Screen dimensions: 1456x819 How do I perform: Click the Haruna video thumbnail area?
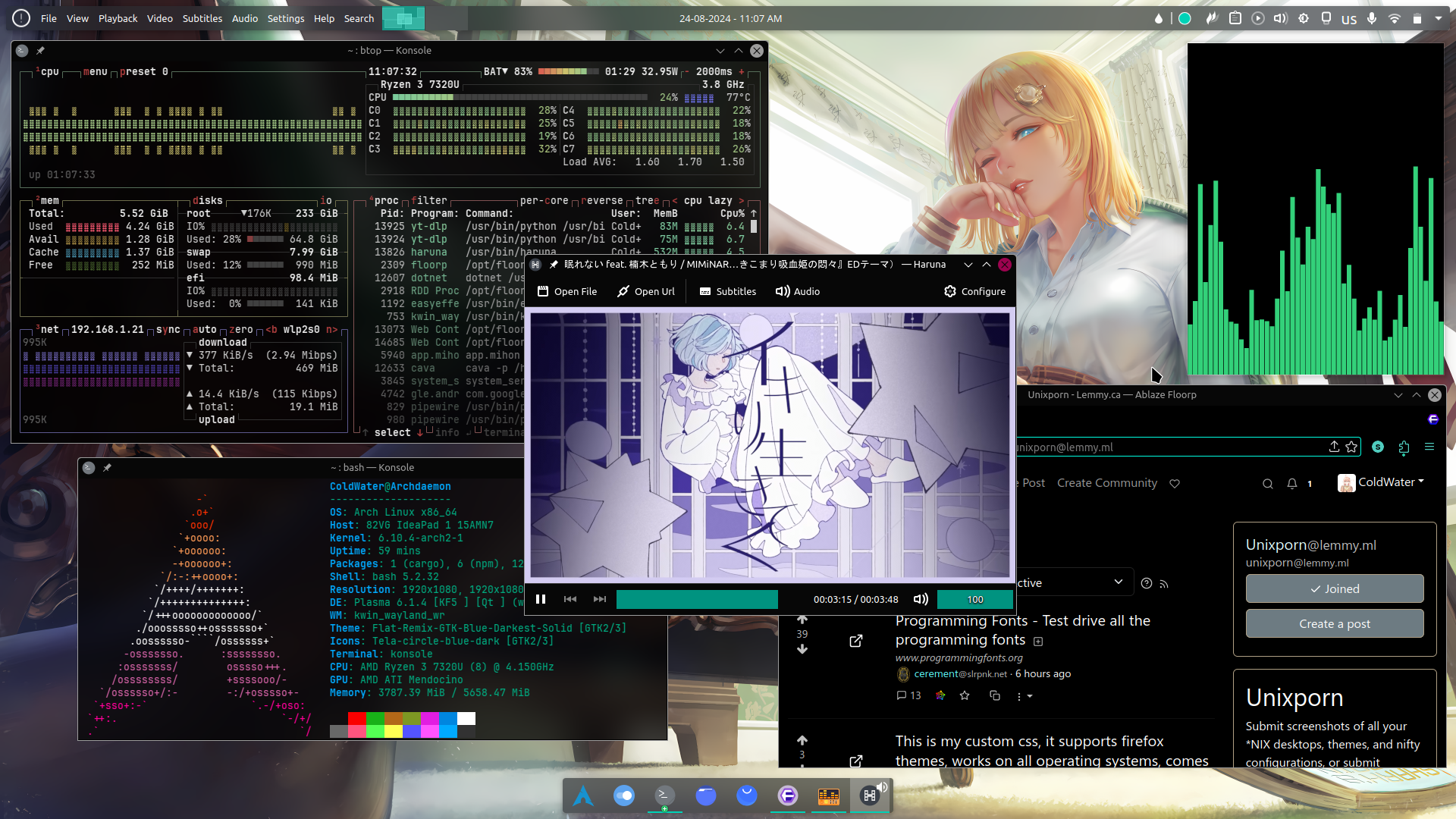pyautogui.click(x=770, y=445)
